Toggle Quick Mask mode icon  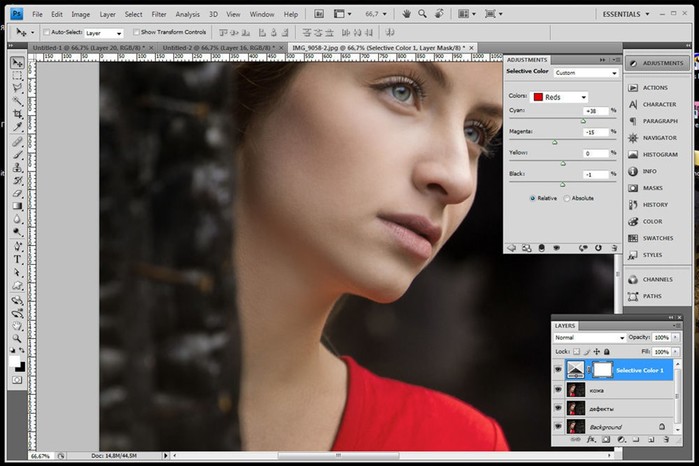click(x=17, y=380)
